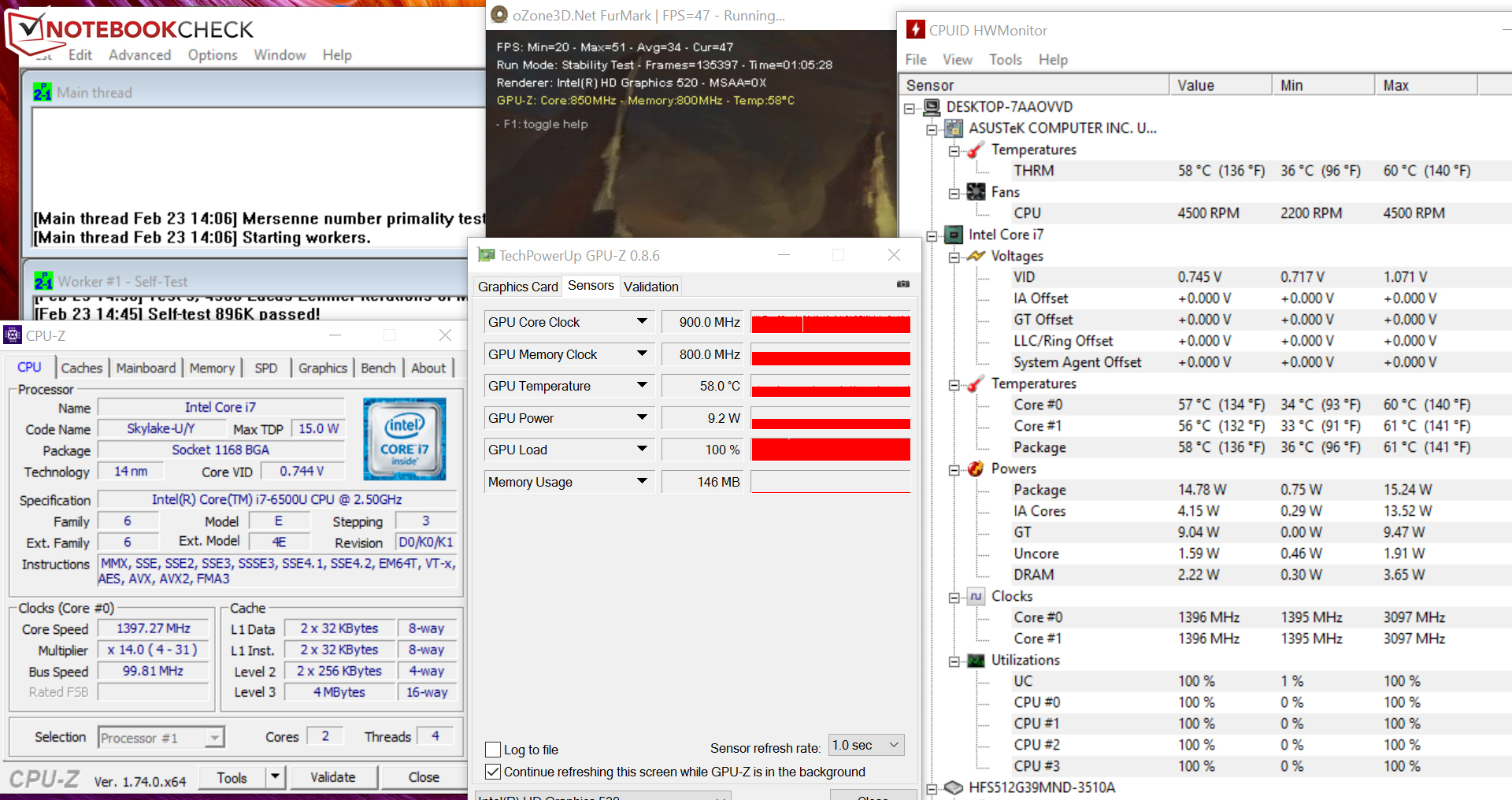Click the Fans icon in HWMonitor tree
The width and height of the screenshot is (1512, 800).
coord(976,192)
